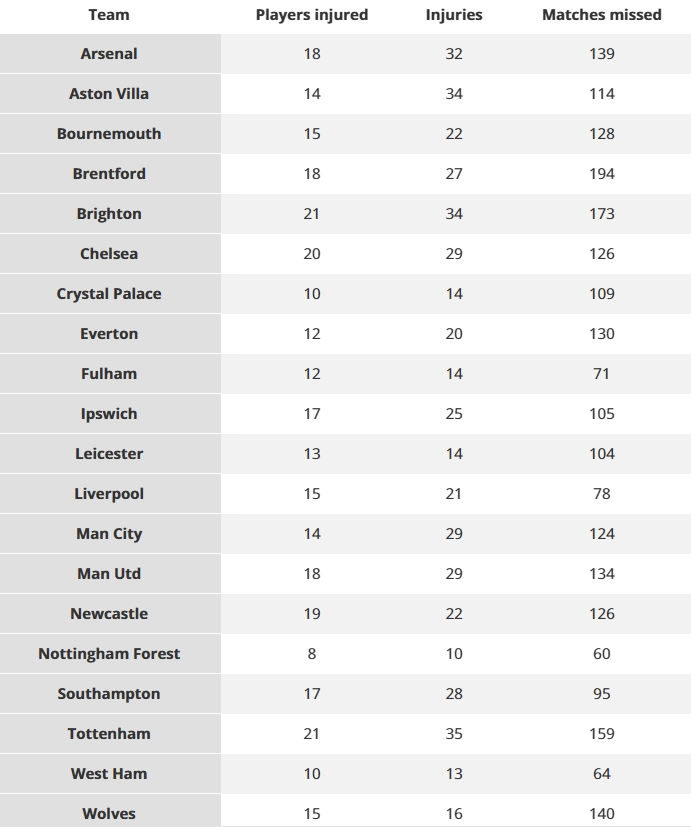
Task: Click Brentford's matches missed value 194
Action: [x=601, y=174]
